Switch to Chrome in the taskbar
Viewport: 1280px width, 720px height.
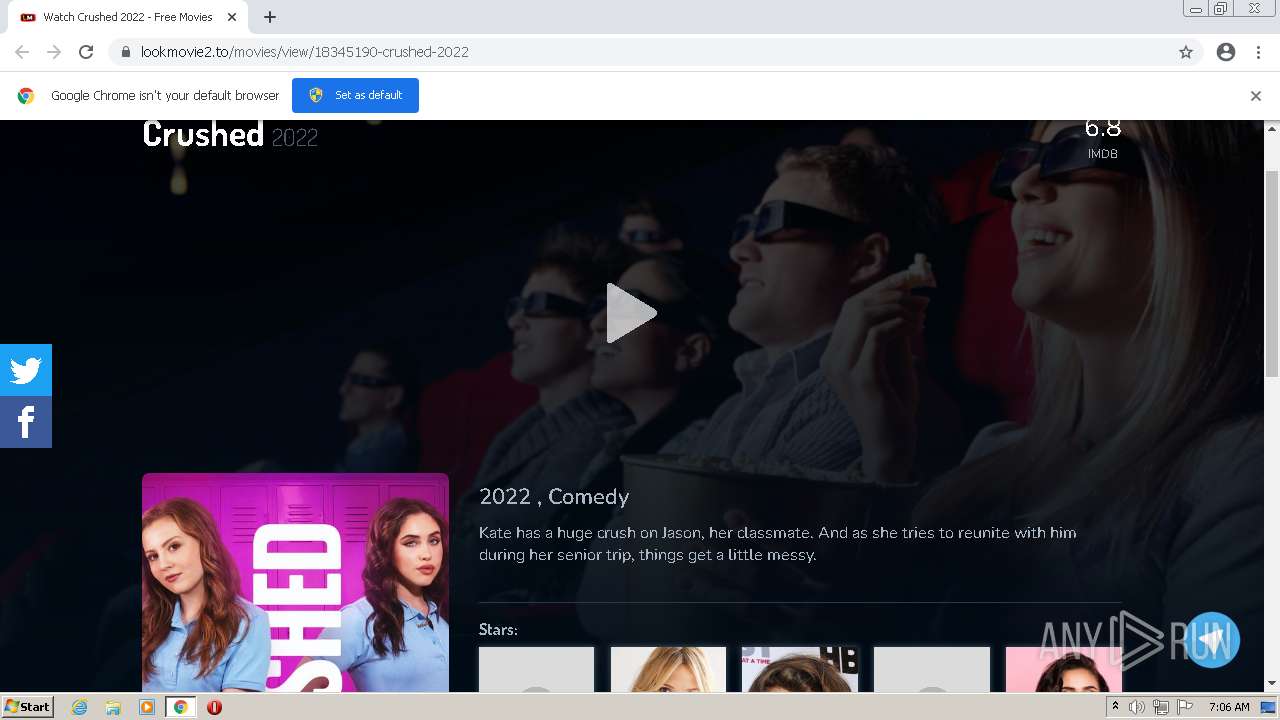(180, 707)
